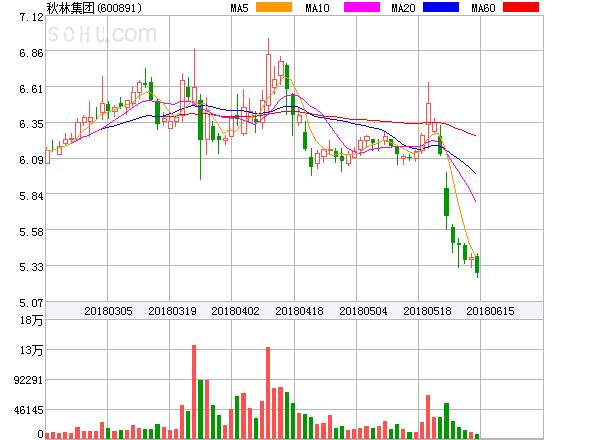Click the 46145 volume axis label
Image resolution: width=600 pixels, height=440 pixels.
coord(28,411)
